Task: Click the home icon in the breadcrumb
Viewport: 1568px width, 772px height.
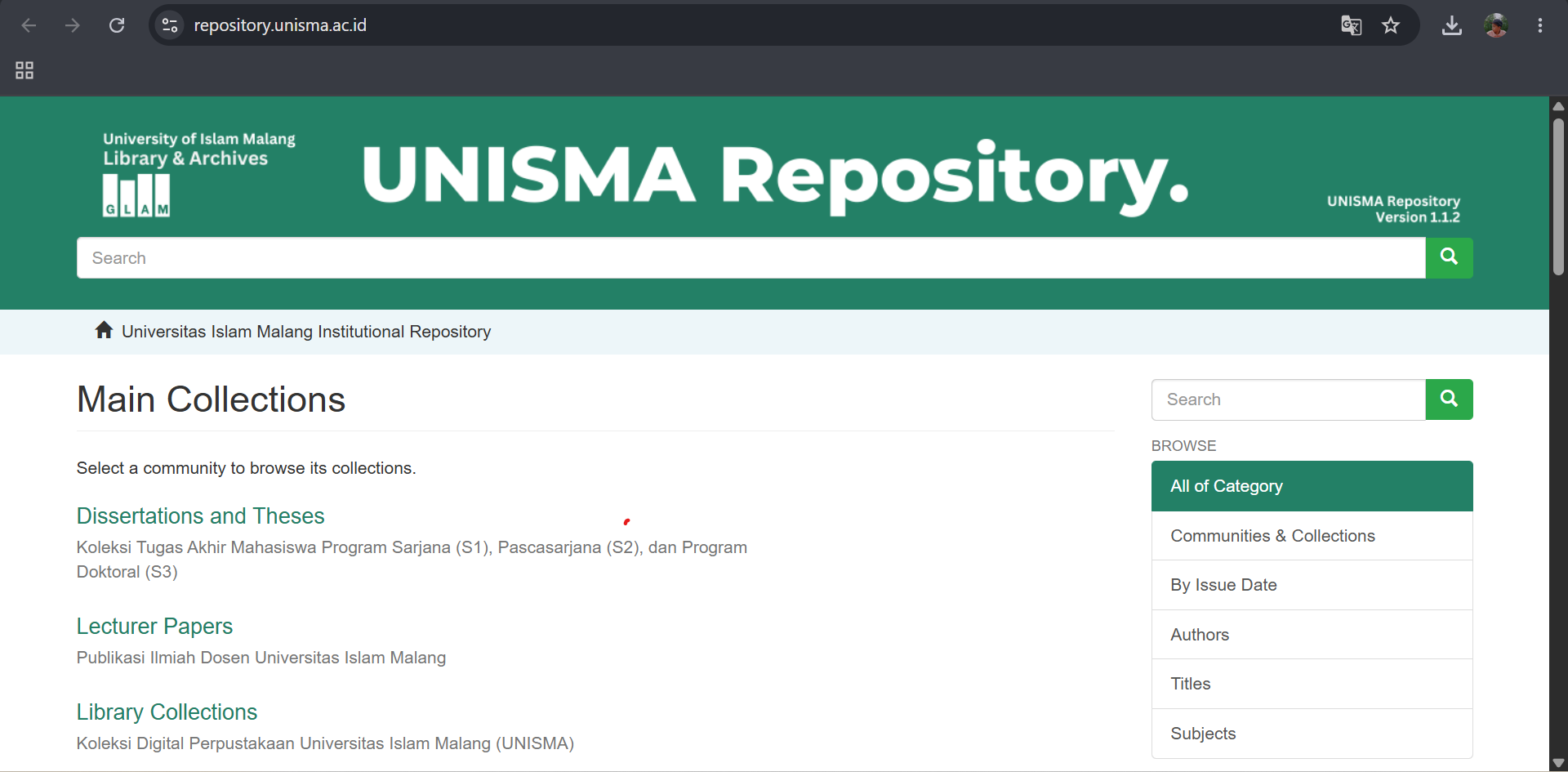Action: tap(104, 330)
